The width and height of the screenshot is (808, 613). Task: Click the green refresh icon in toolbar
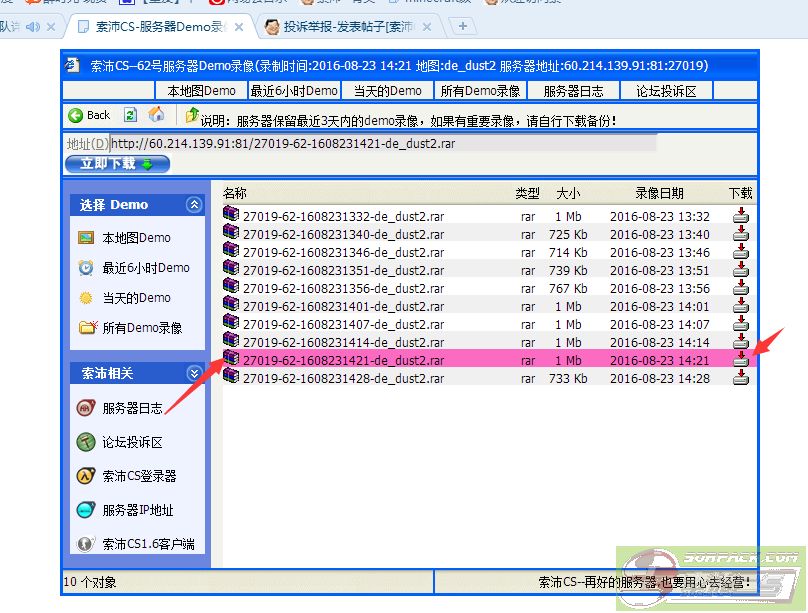(x=130, y=115)
